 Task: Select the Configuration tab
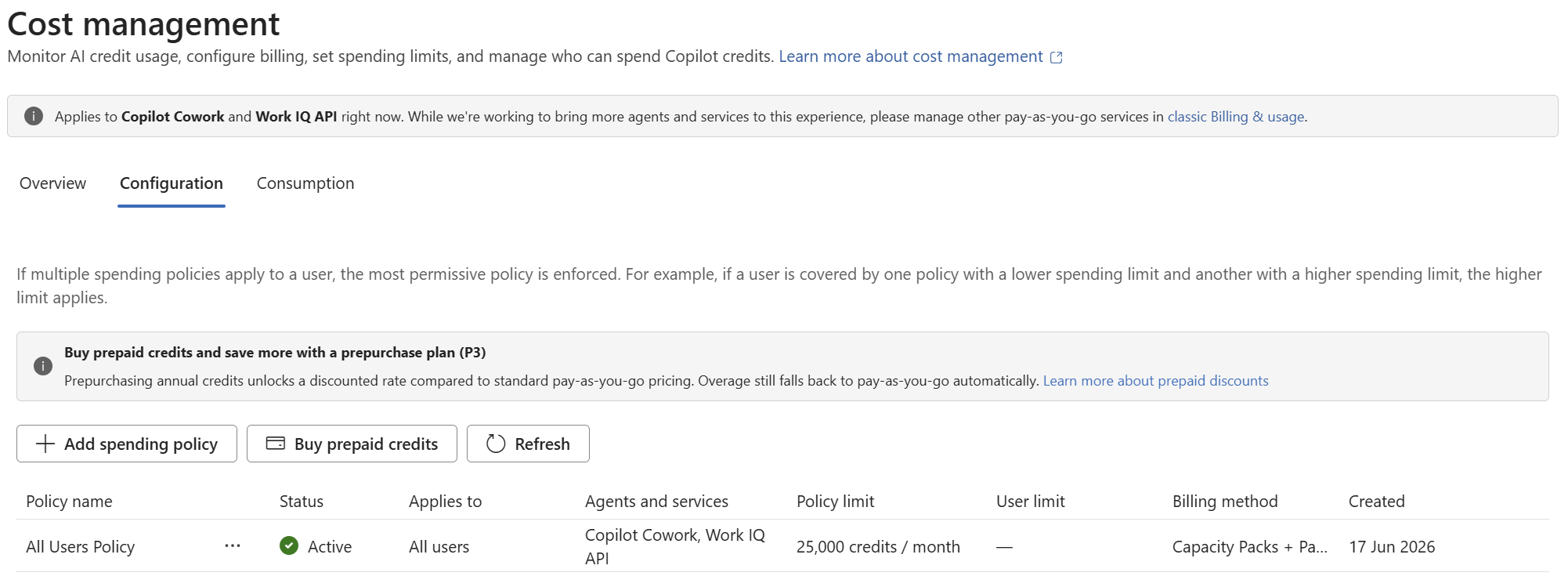tap(172, 183)
